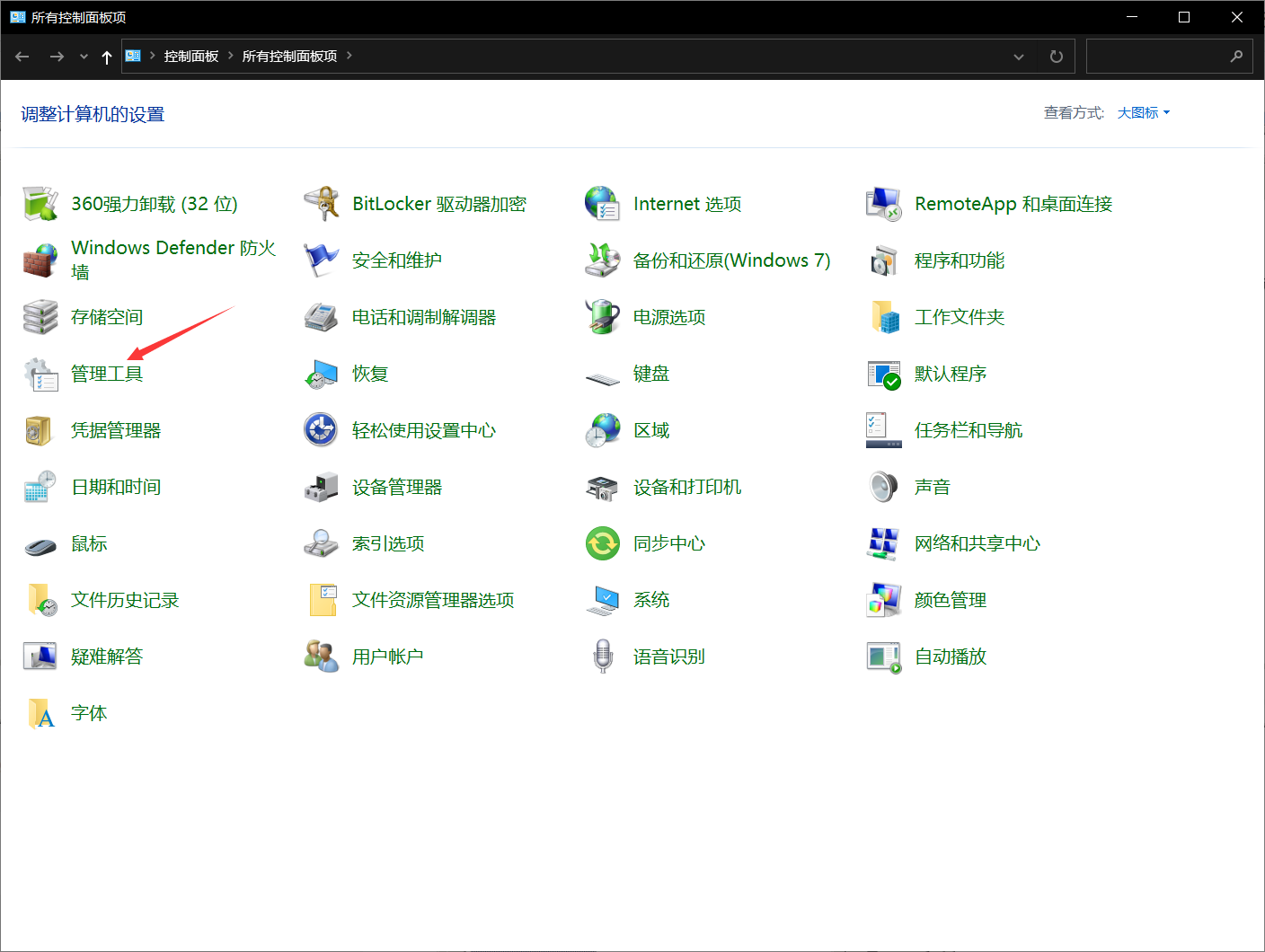1265x952 pixels.
Task: Open recent locations dropdown arrow
Action: pyautogui.click(x=84, y=57)
